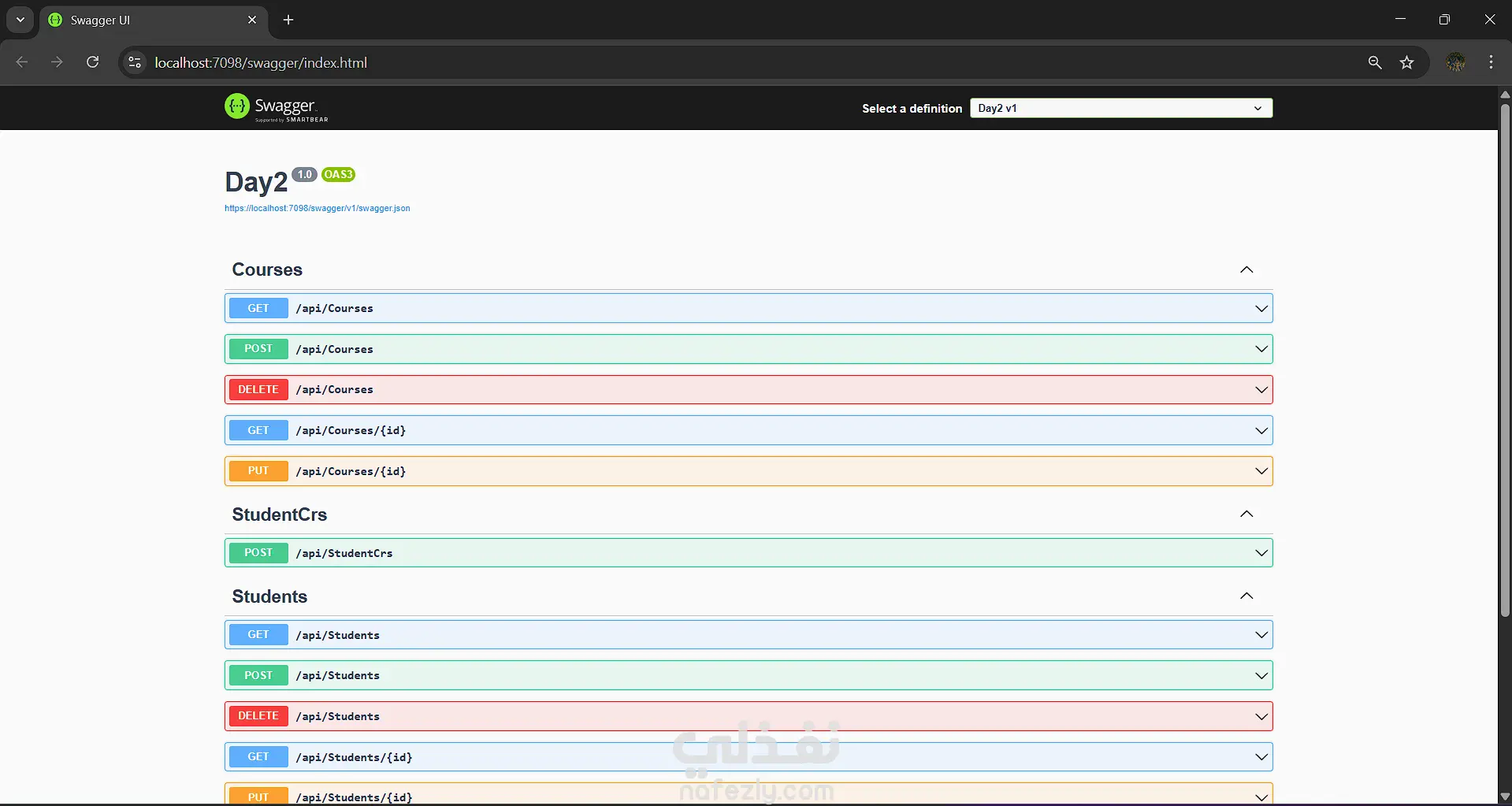Reload the Swagger page
This screenshot has height=806, width=1512.
click(93, 62)
